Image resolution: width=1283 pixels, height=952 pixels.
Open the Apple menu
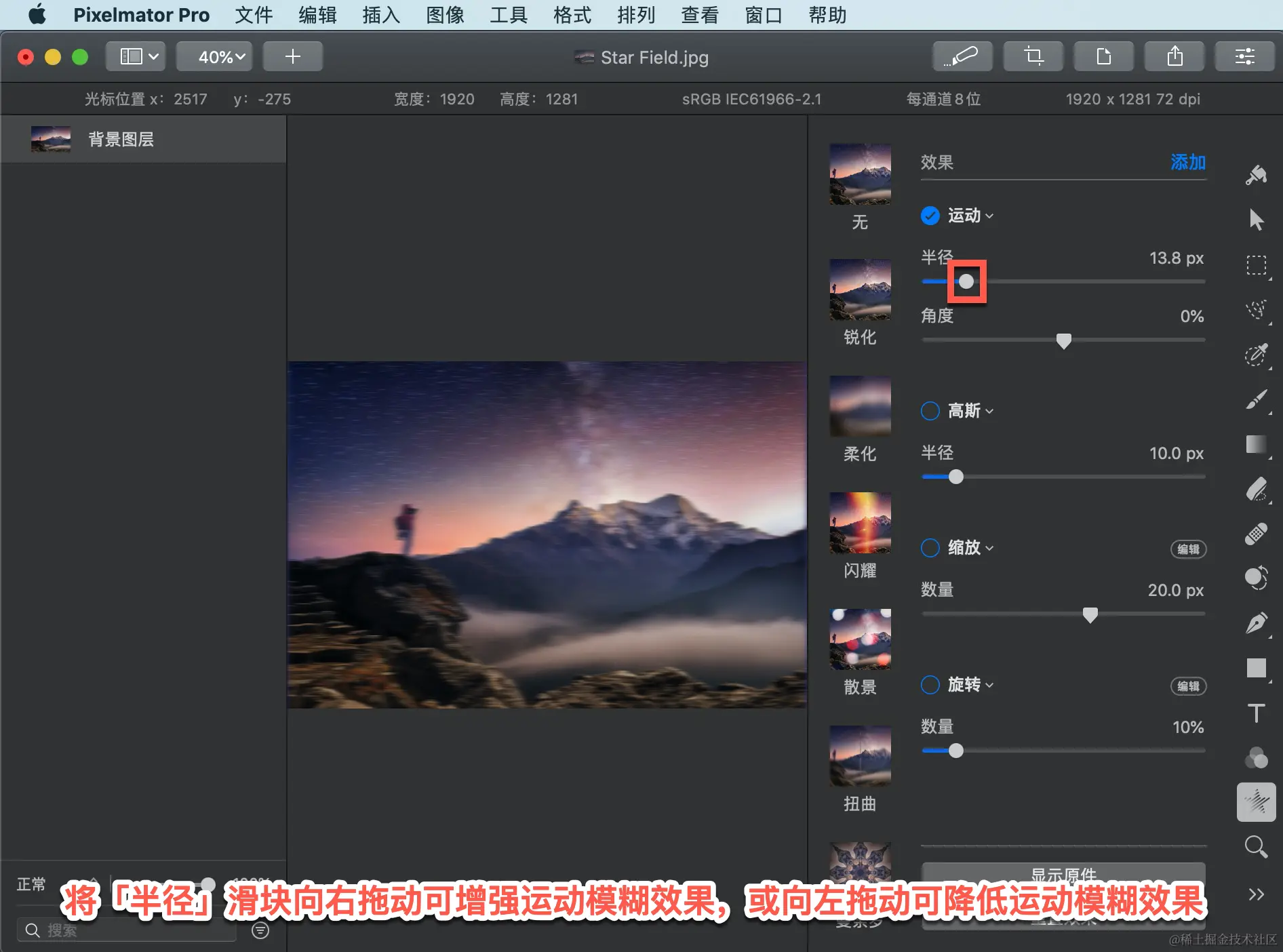tap(37, 14)
